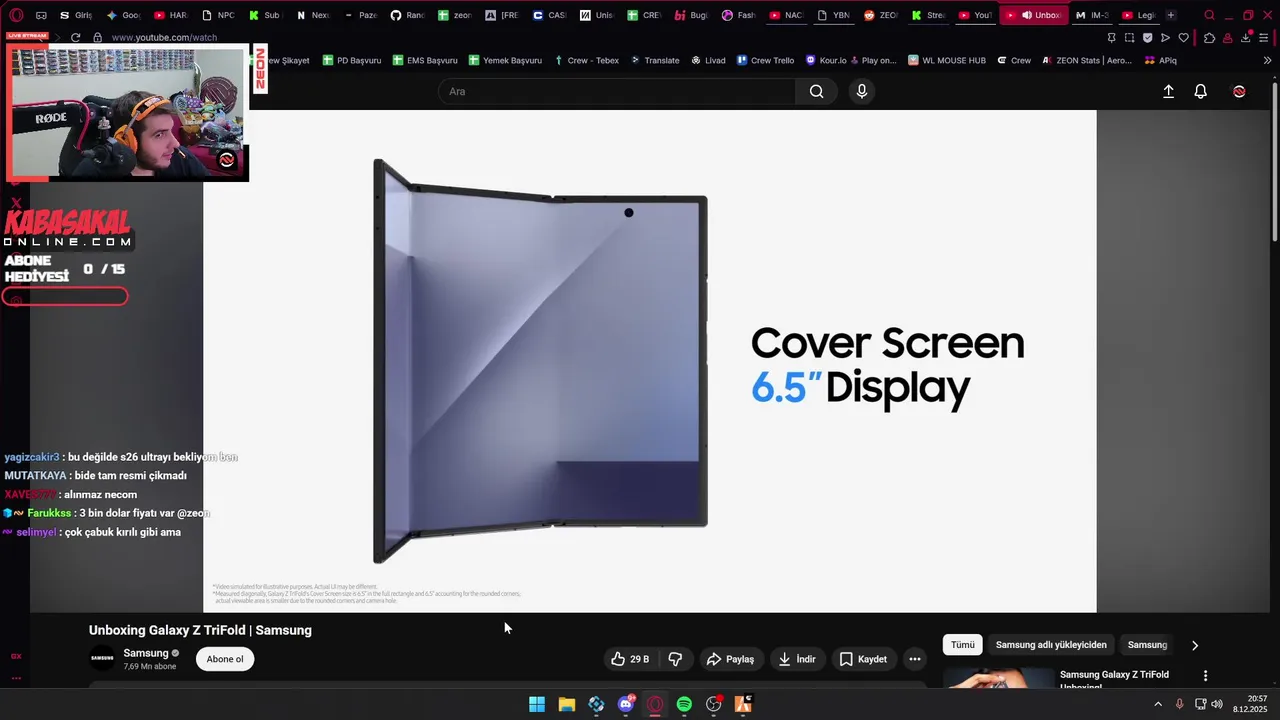Open the Samsung channel name link
This screenshot has height=720, width=1280.
pyautogui.click(x=146, y=653)
